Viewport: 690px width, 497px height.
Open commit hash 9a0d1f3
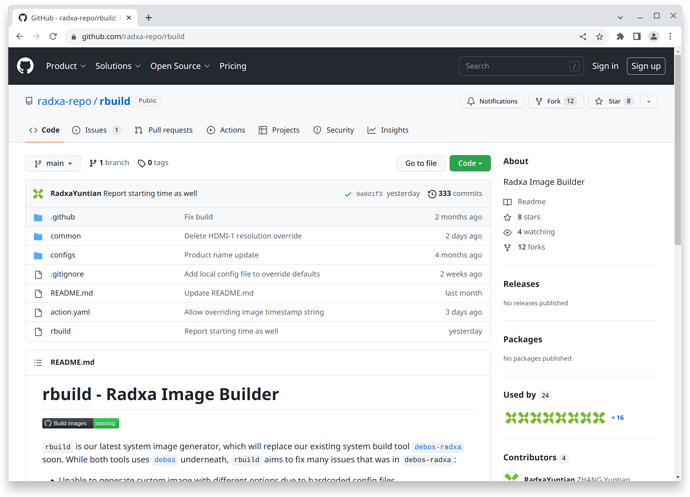[369, 194]
